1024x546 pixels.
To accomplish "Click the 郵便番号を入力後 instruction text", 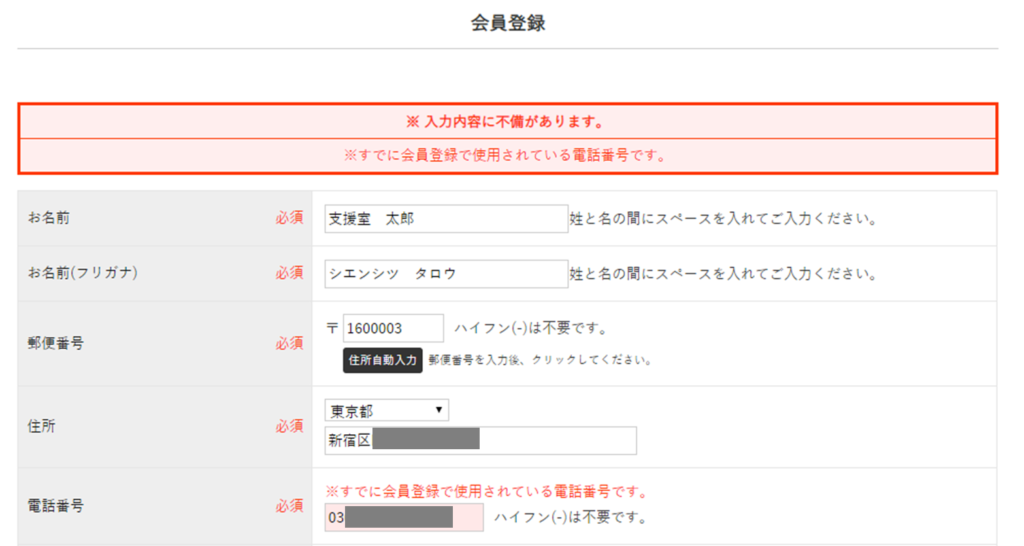I will [540, 360].
